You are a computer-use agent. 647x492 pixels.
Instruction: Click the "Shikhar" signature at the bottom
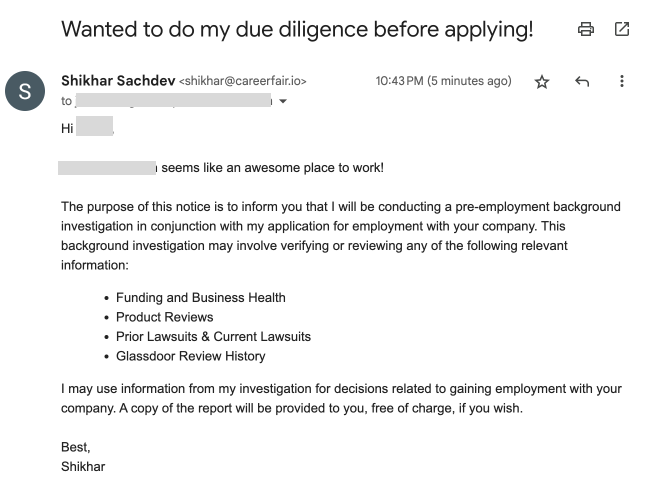(83, 466)
